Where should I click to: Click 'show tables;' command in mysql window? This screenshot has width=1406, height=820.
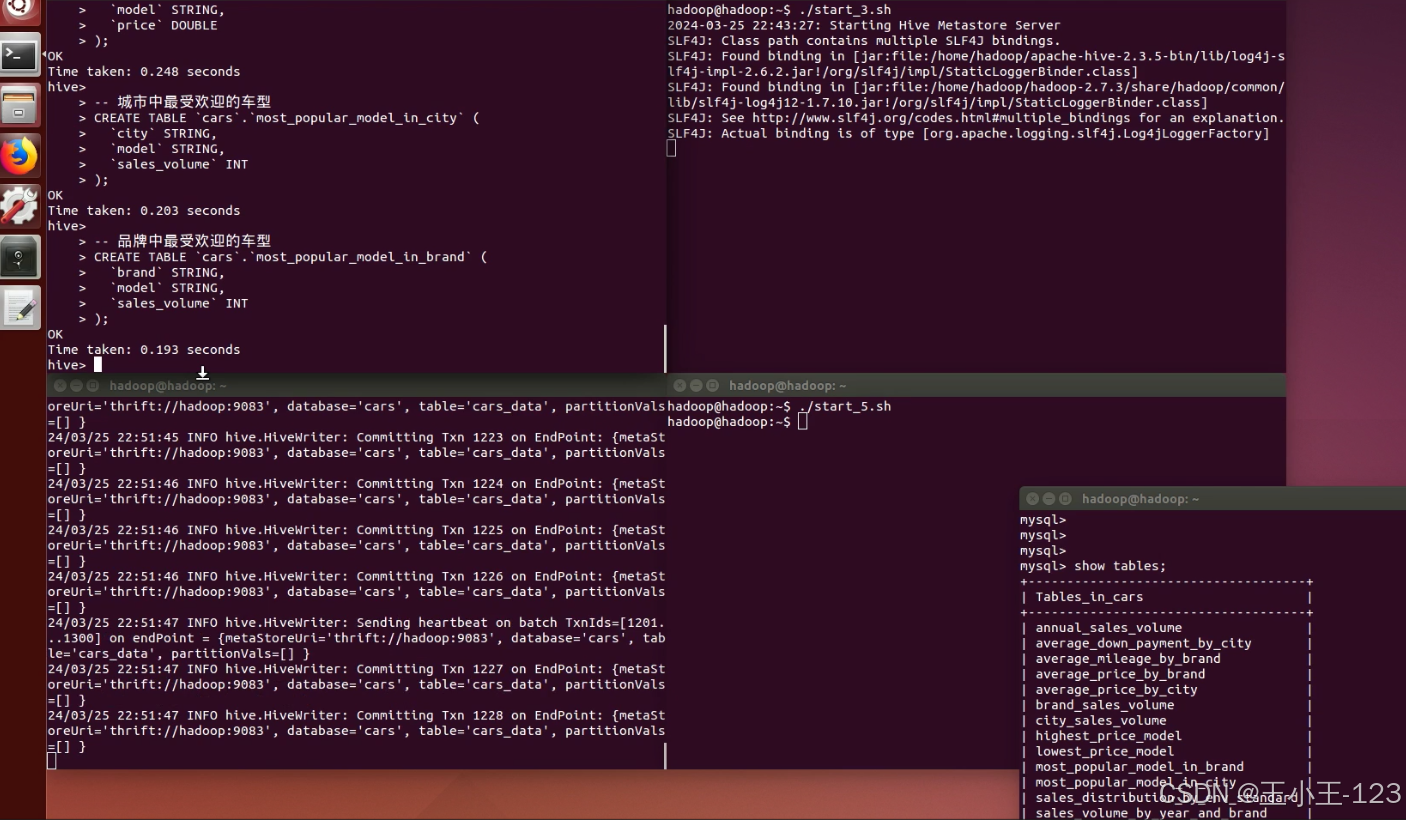[x=1120, y=566]
